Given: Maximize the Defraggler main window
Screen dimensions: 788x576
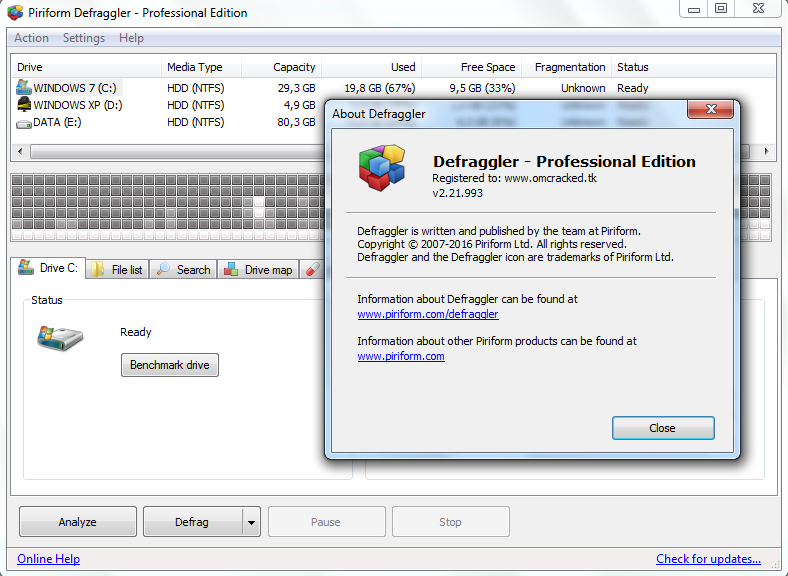Looking at the screenshot, I should pyautogui.click(x=721, y=9).
